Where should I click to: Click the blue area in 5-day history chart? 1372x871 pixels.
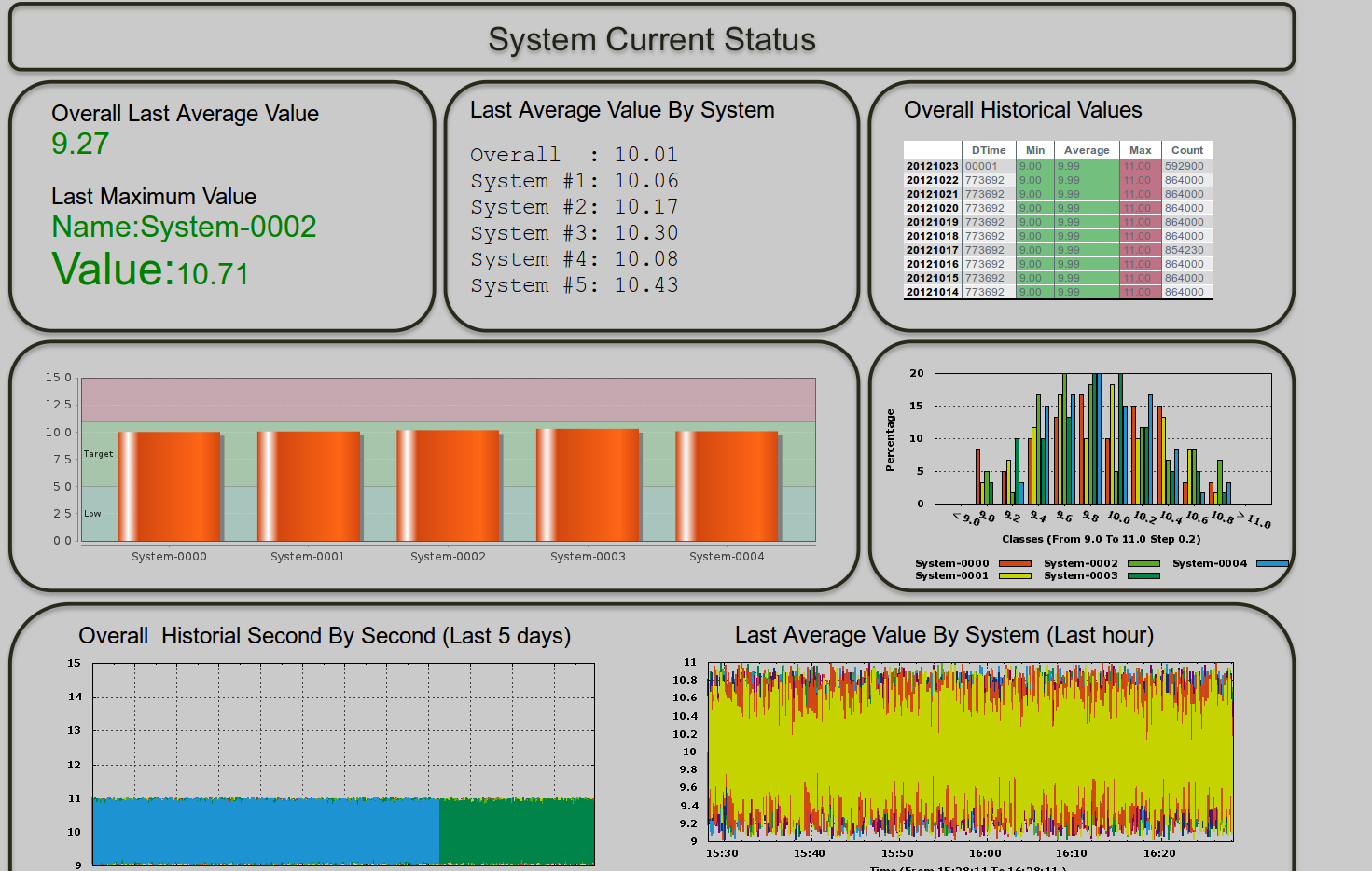coord(266,831)
